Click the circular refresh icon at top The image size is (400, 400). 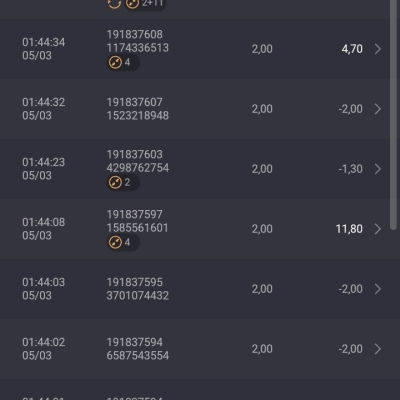[x=114, y=3]
